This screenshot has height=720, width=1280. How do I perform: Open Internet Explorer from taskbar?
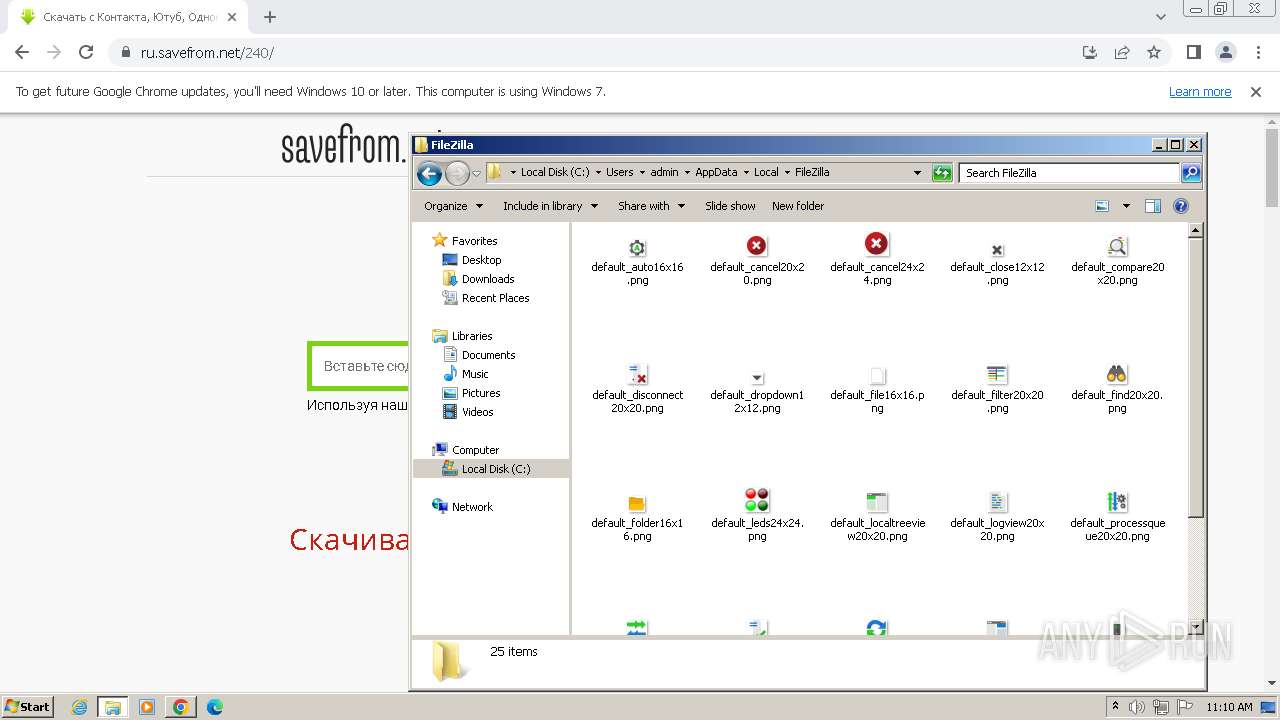point(79,707)
